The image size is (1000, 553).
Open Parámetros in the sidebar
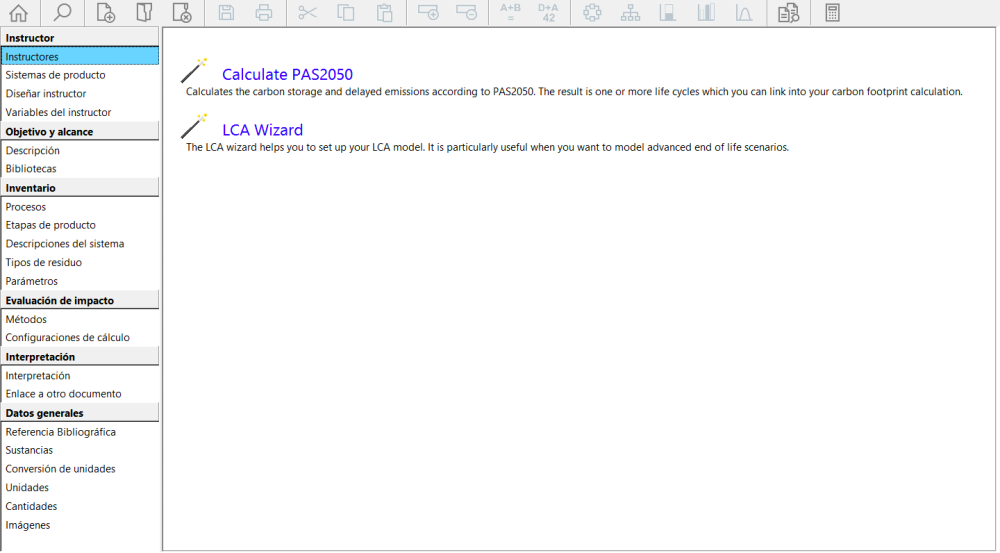coord(80,281)
